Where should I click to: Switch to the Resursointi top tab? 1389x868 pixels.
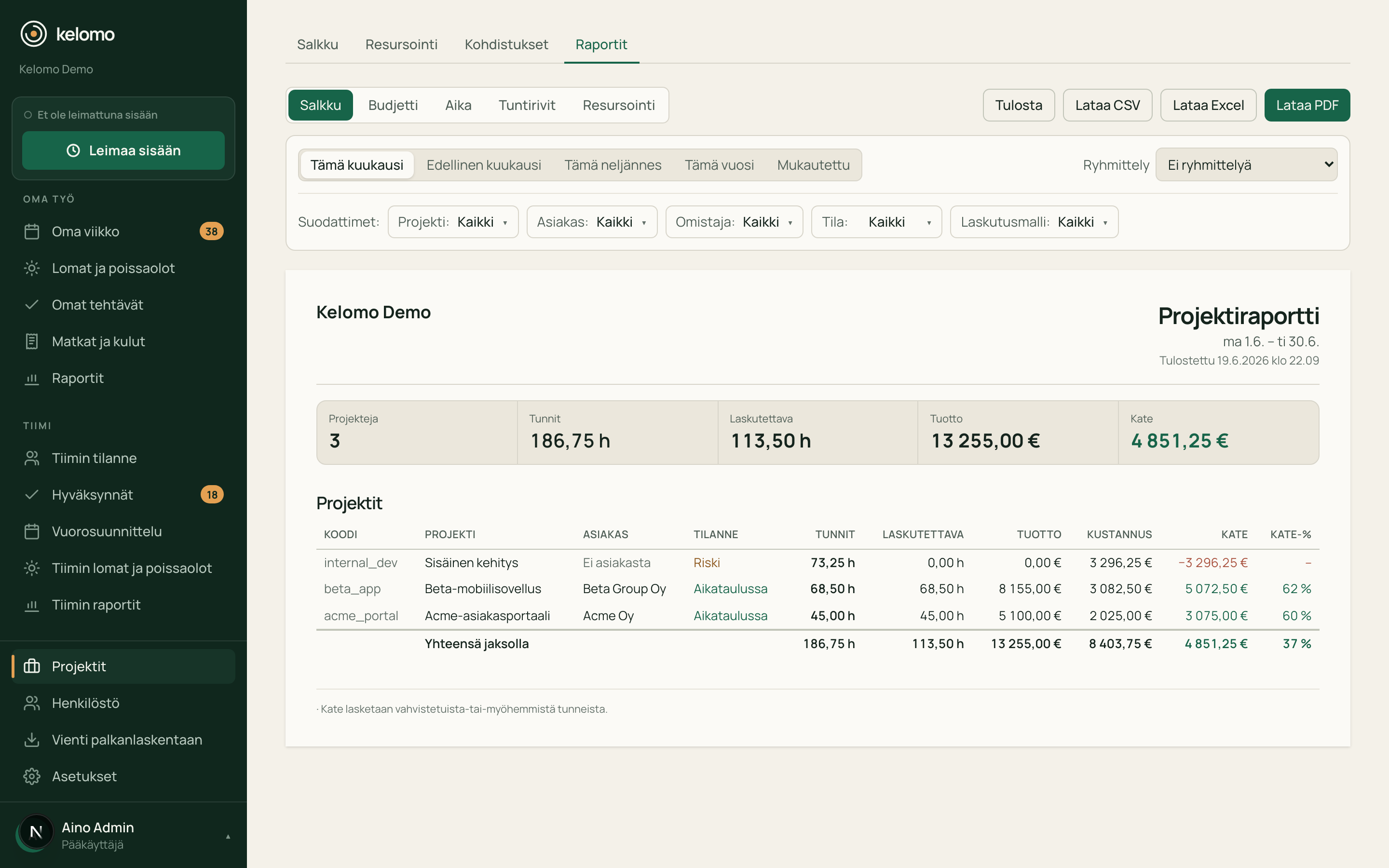(x=401, y=44)
